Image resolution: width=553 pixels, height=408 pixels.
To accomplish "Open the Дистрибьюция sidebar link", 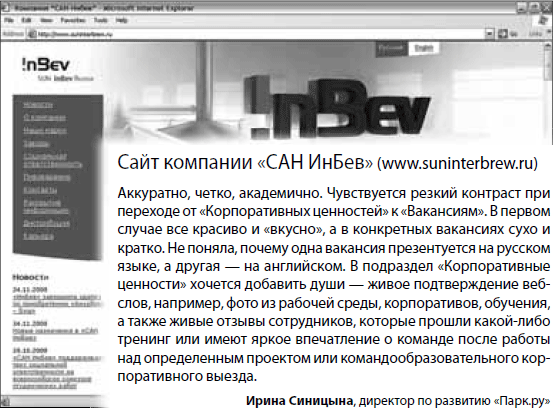I will coord(47,223).
